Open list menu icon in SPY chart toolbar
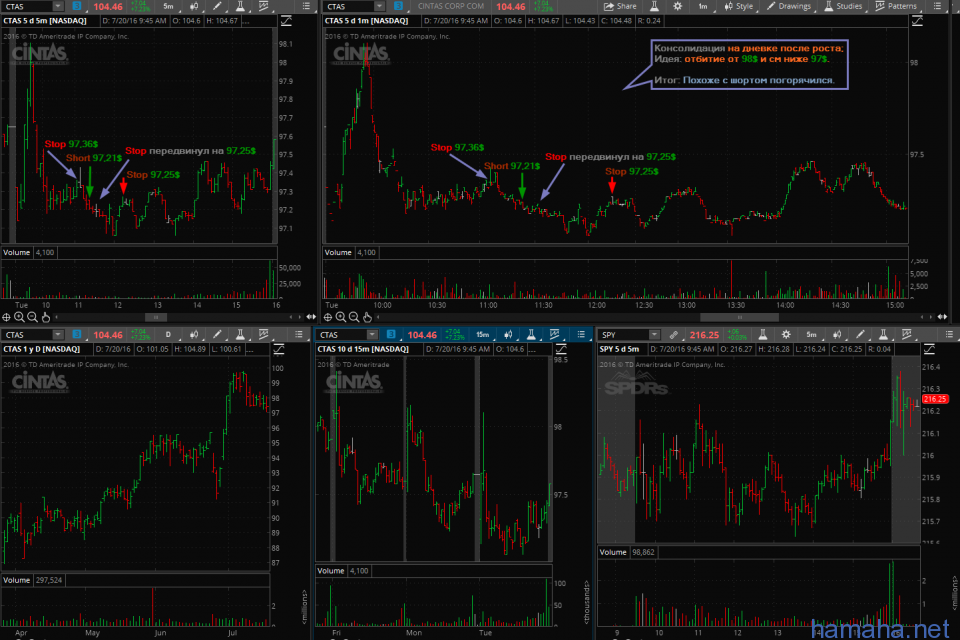 point(949,334)
